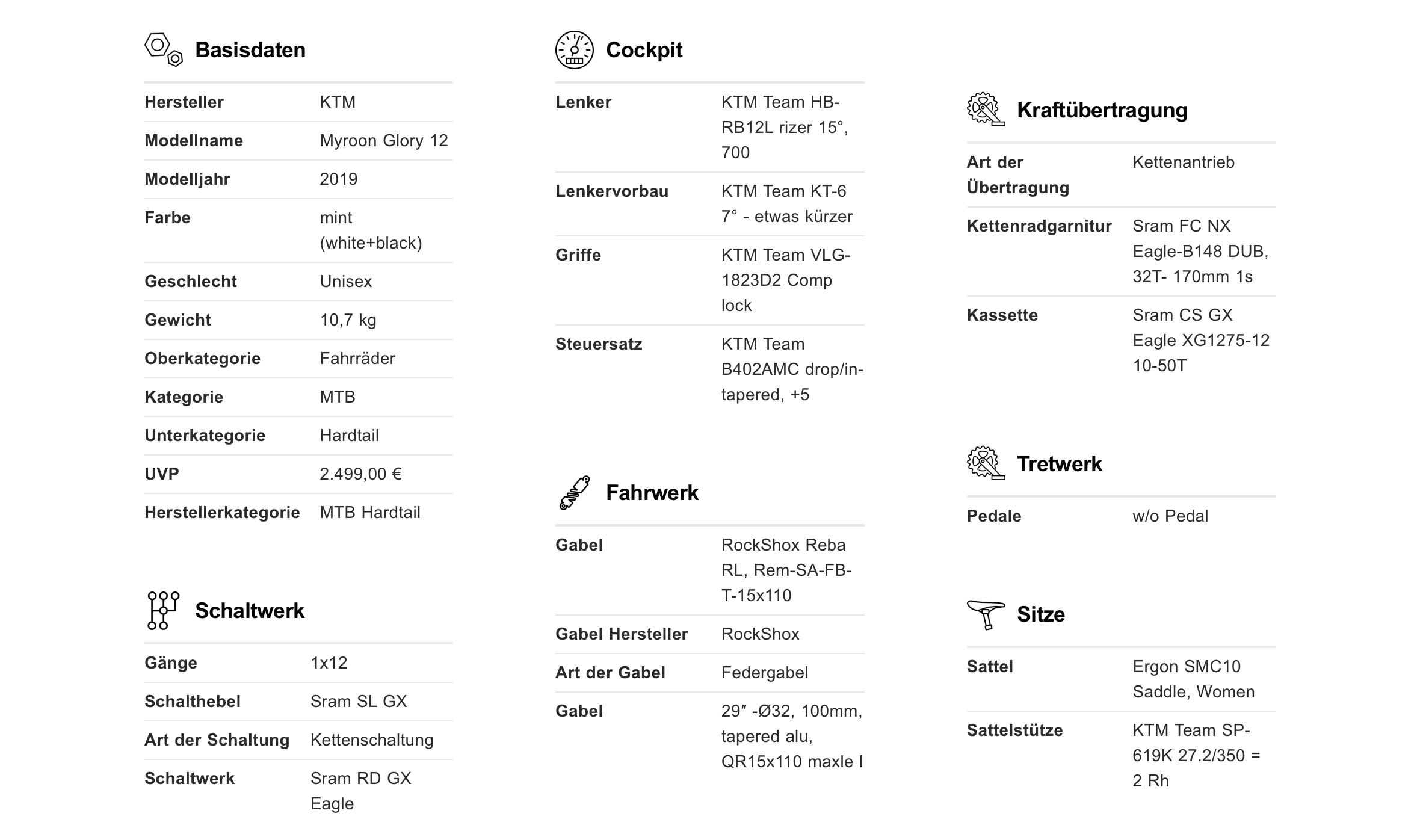Click the Kettenantrieb transmission value
The width and height of the screenshot is (1420, 840).
[1183, 162]
